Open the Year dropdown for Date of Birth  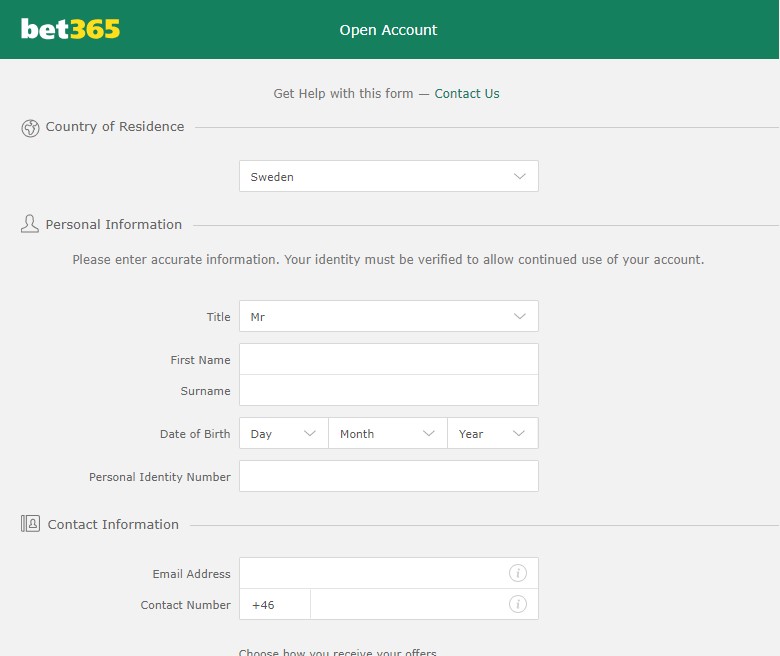(x=492, y=433)
